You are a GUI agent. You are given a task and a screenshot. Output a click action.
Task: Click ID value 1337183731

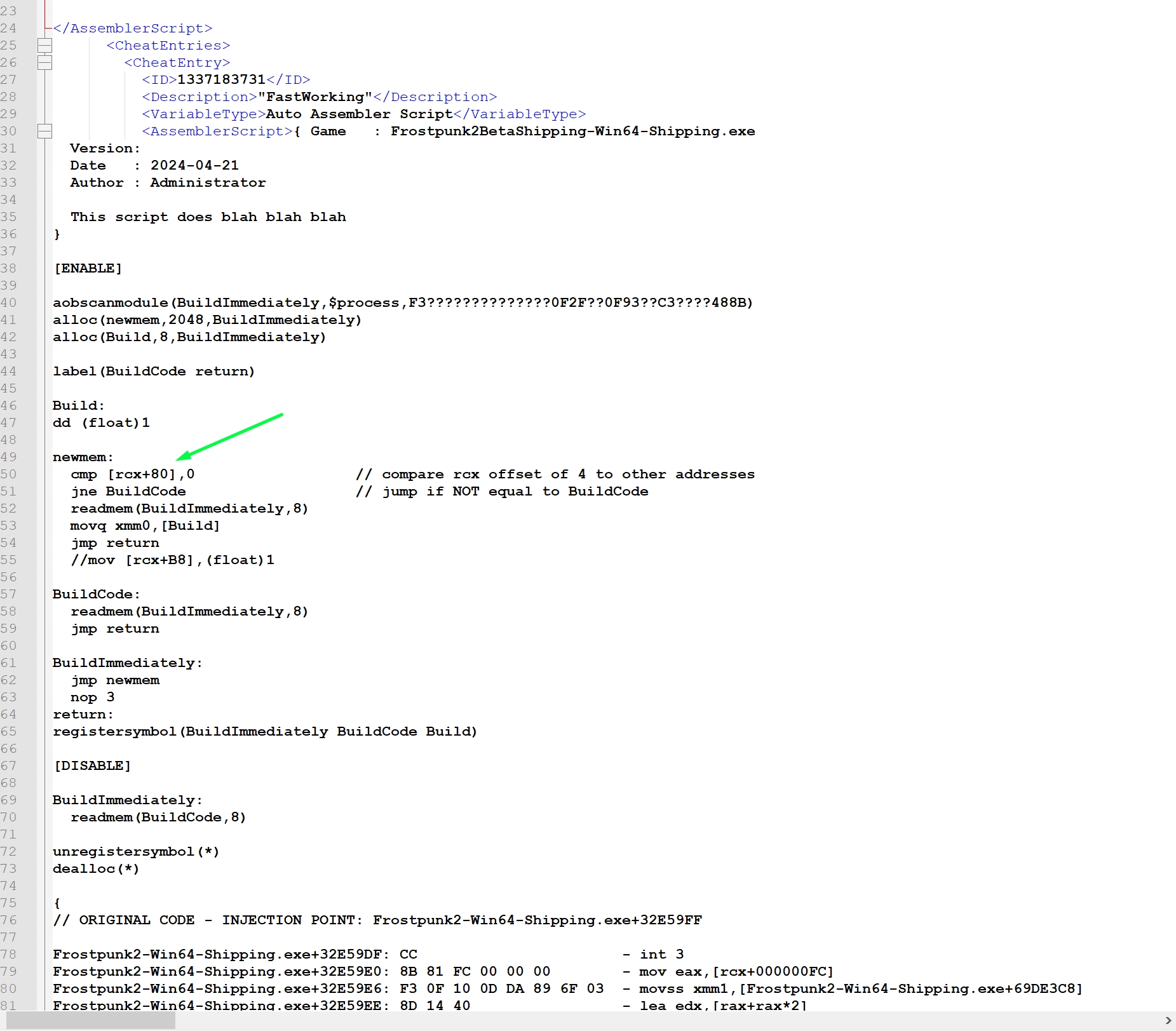[221, 80]
